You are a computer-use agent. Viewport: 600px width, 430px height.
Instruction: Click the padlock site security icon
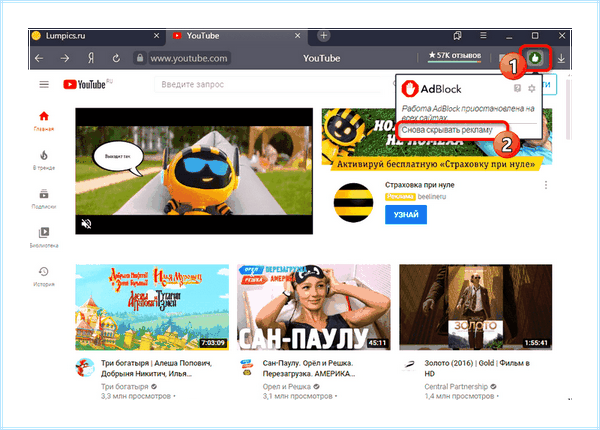pos(140,58)
